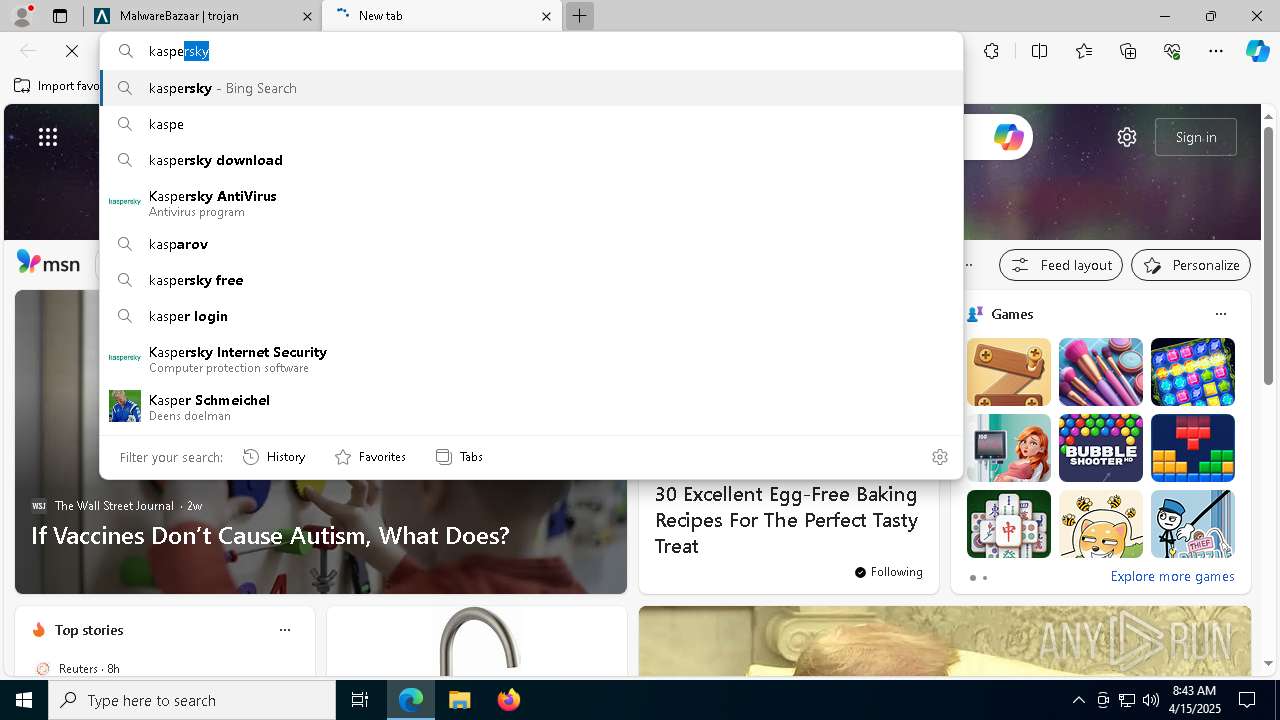Open the Games card more options
Image resolution: width=1280 pixels, height=720 pixels.
coord(1220,314)
